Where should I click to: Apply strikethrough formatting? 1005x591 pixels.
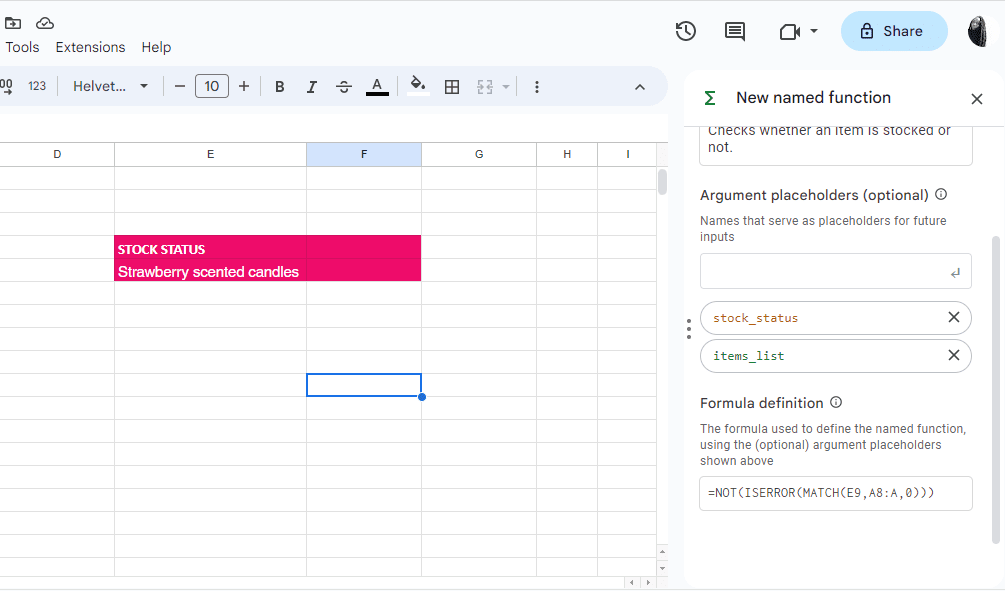click(344, 87)
